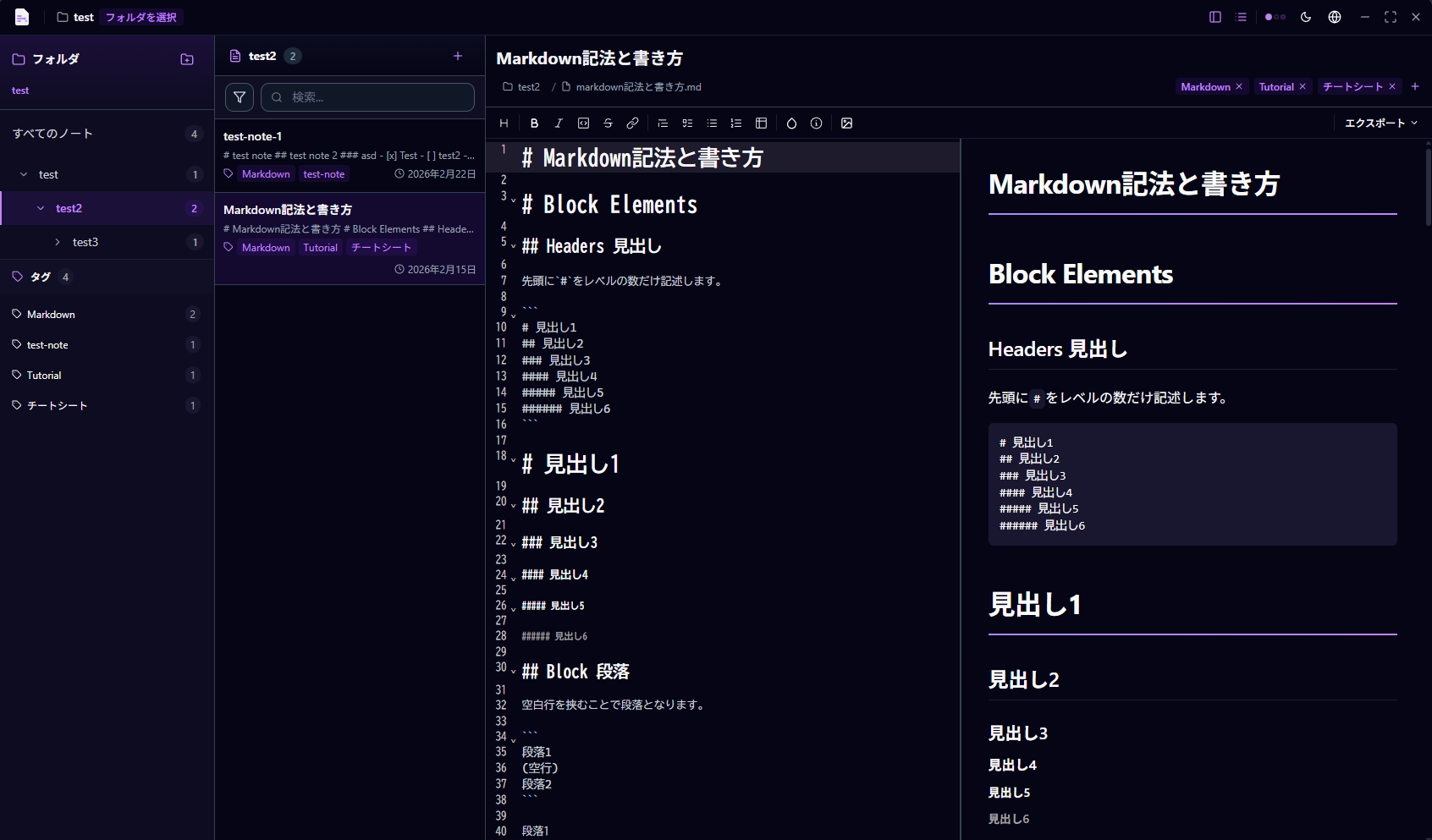Expand the test3 folder

click(58, 242)
